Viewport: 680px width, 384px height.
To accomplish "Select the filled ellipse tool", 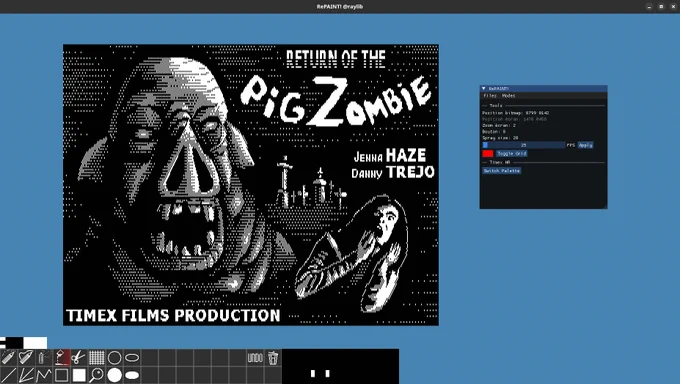I will (x=132, y=375).
